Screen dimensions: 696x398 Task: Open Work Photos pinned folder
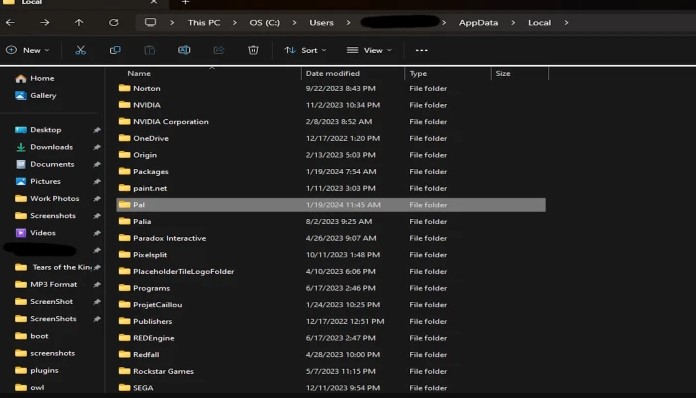[x=47, y=199]
